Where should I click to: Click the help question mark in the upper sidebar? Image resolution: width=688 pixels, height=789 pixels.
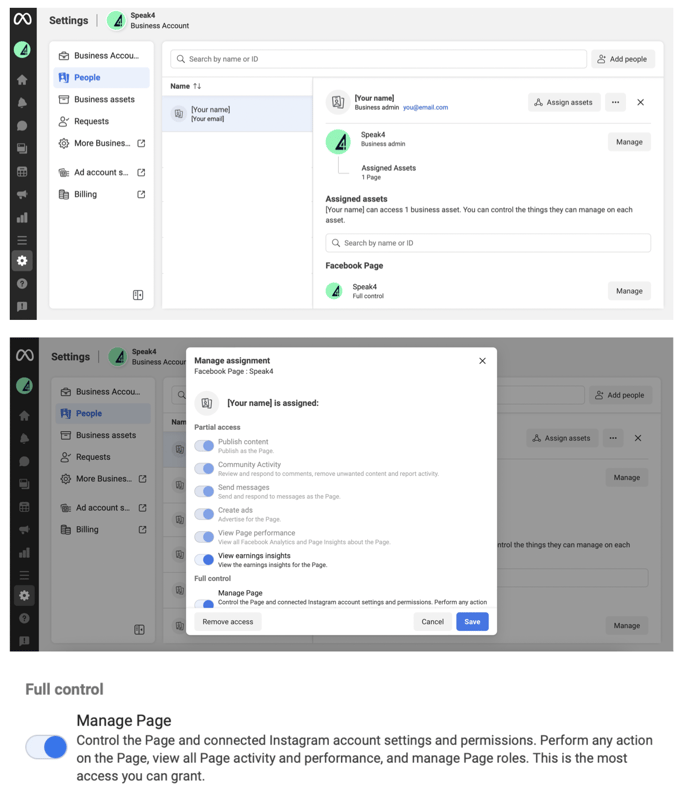coord(22,284)
